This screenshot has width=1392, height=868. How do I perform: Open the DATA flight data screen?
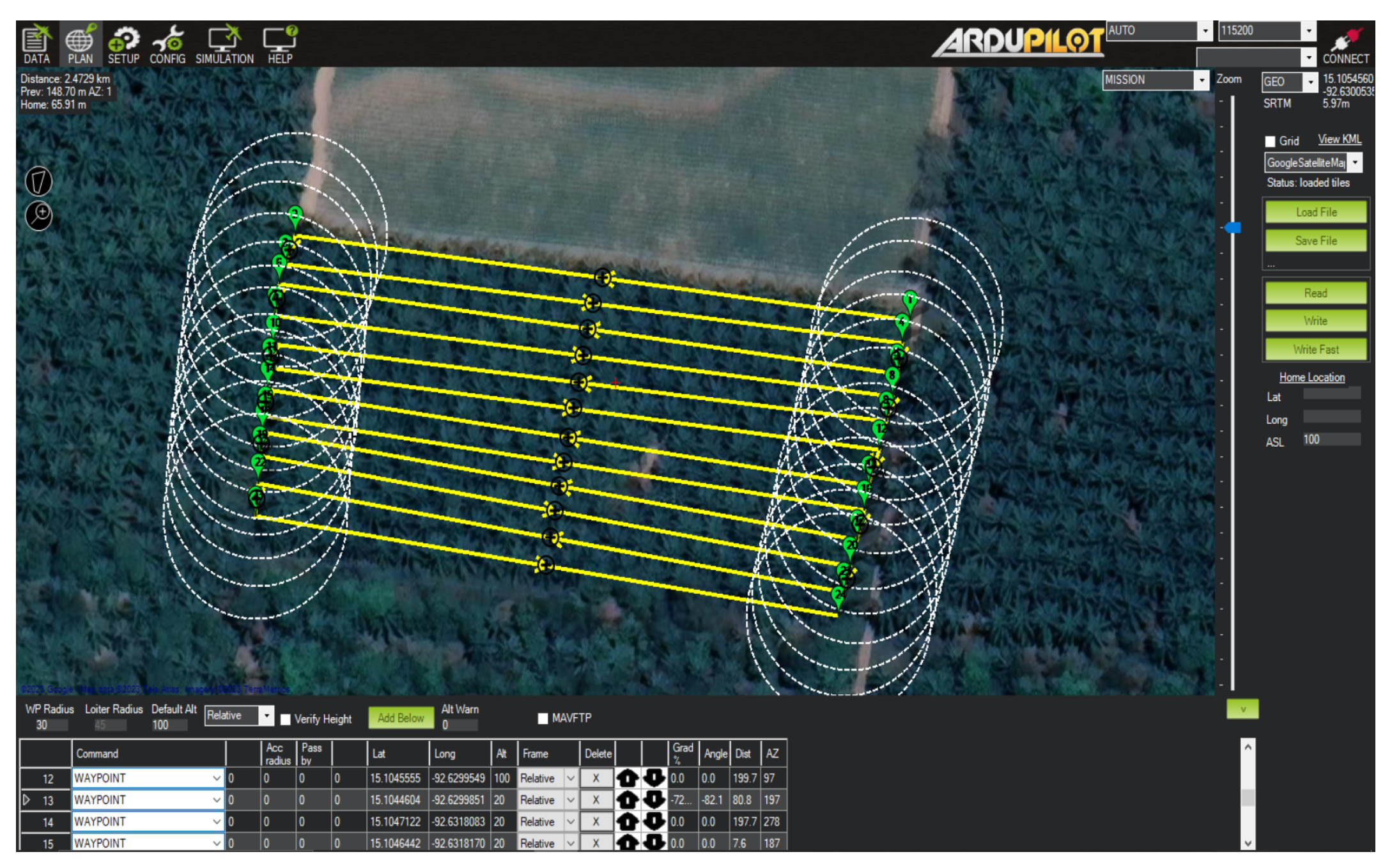tap(36, 43)
